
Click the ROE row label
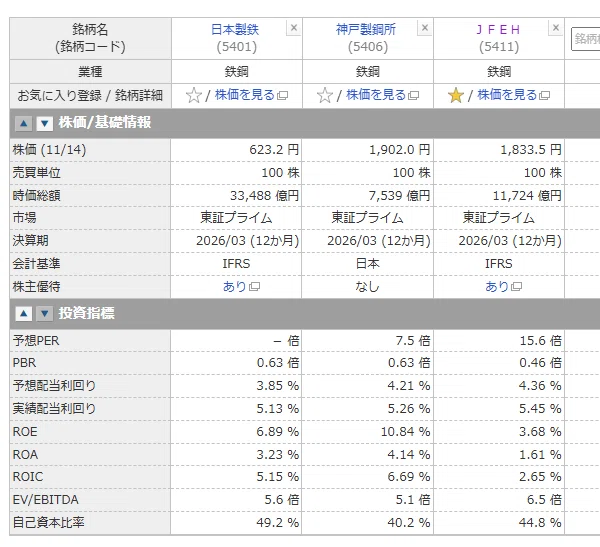(x=25, y=431)
